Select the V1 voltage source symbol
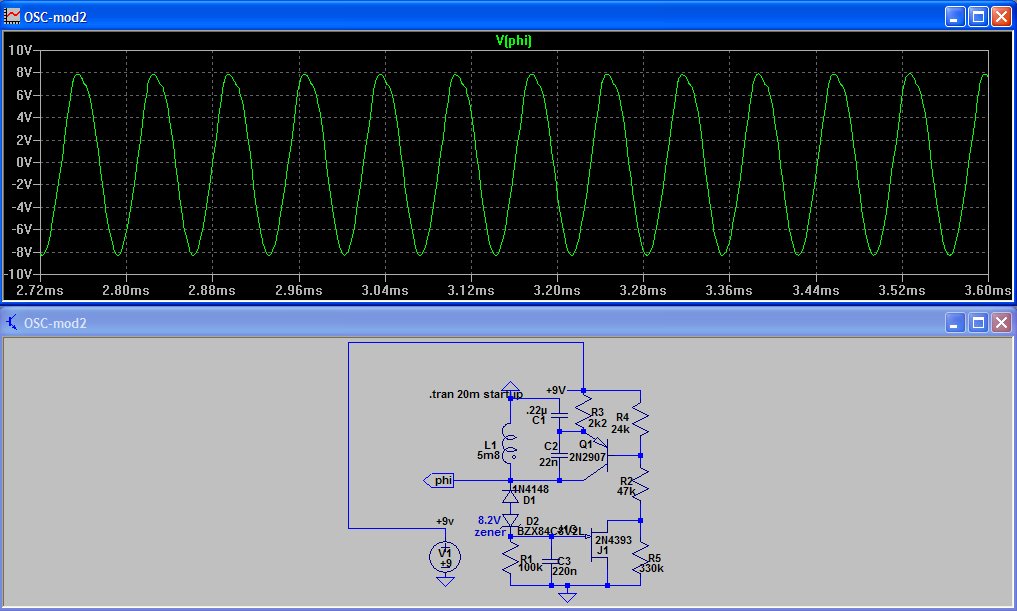Screen dimensions: 1017x611 pos(445,557)
